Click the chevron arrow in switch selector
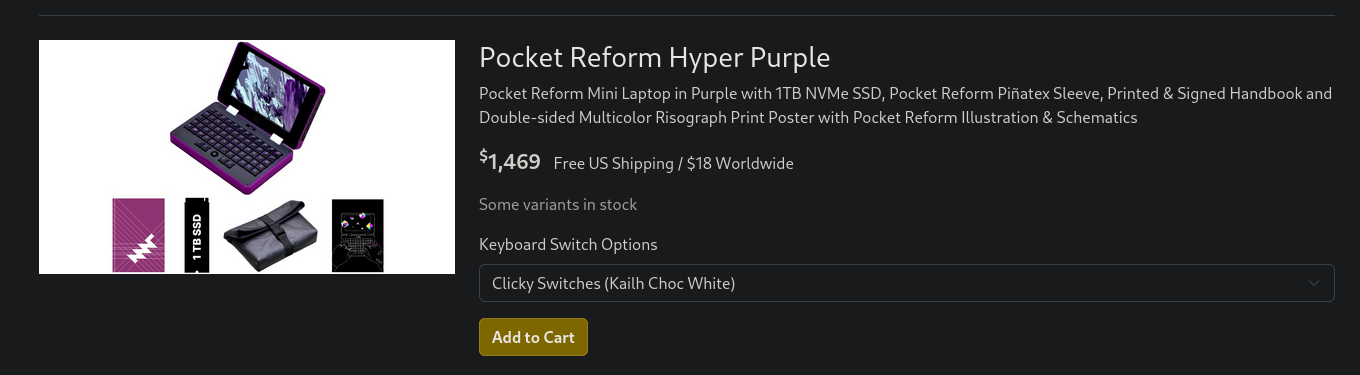Screen dimensions: 1360x375 click(1314, 284)
